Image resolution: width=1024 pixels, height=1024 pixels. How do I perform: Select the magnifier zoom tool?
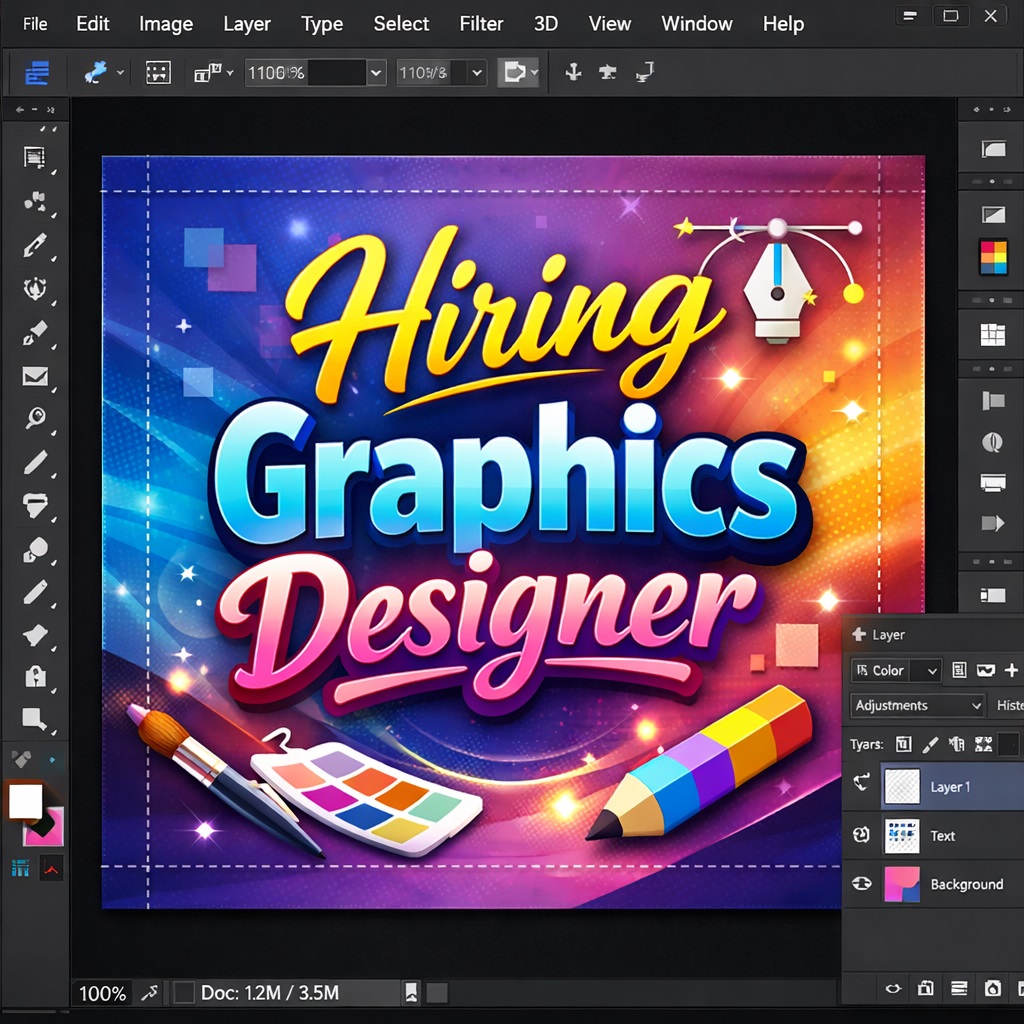click(35, 418)
